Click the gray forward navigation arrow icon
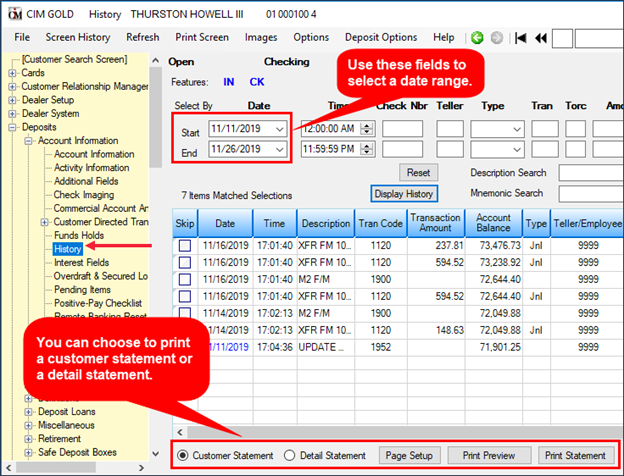624x476 pixels. tap(496, 38)
